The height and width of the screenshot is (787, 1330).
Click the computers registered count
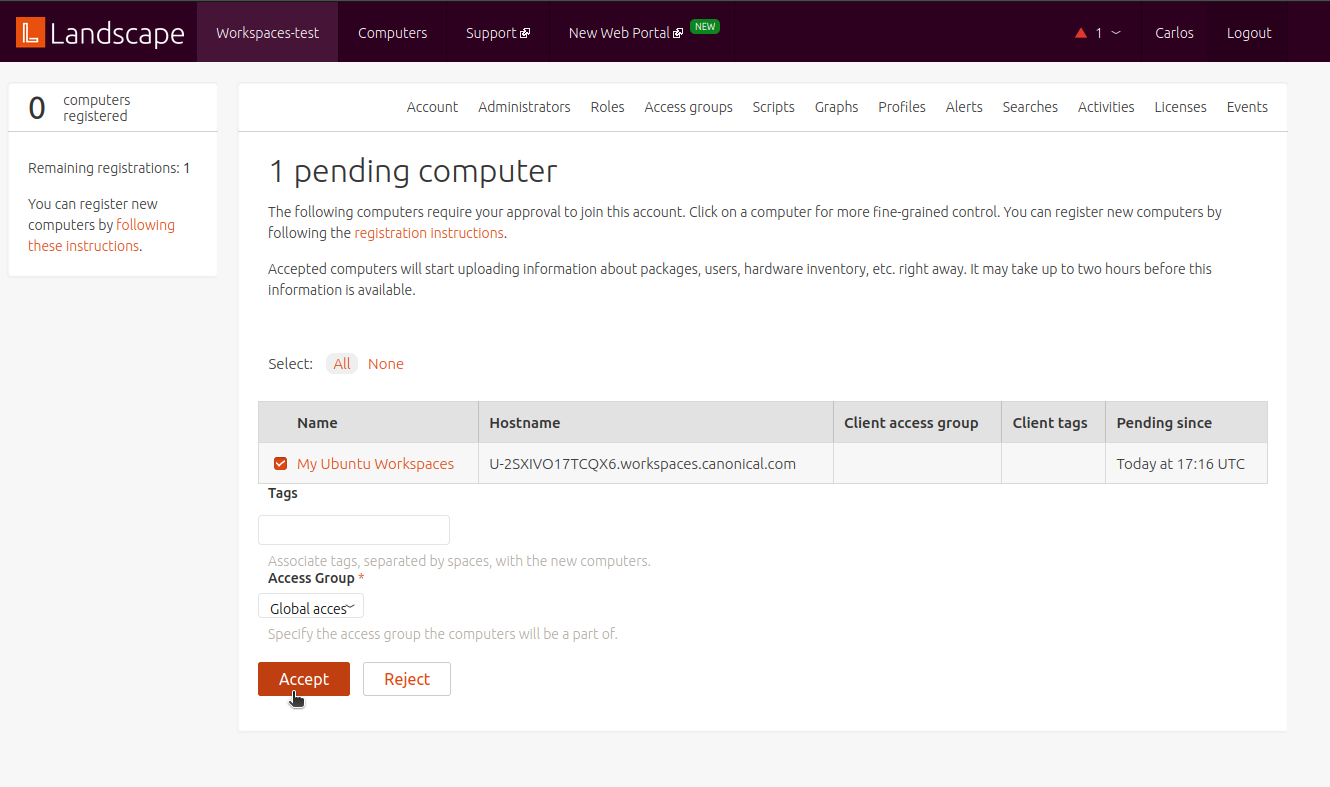point(37,108)
